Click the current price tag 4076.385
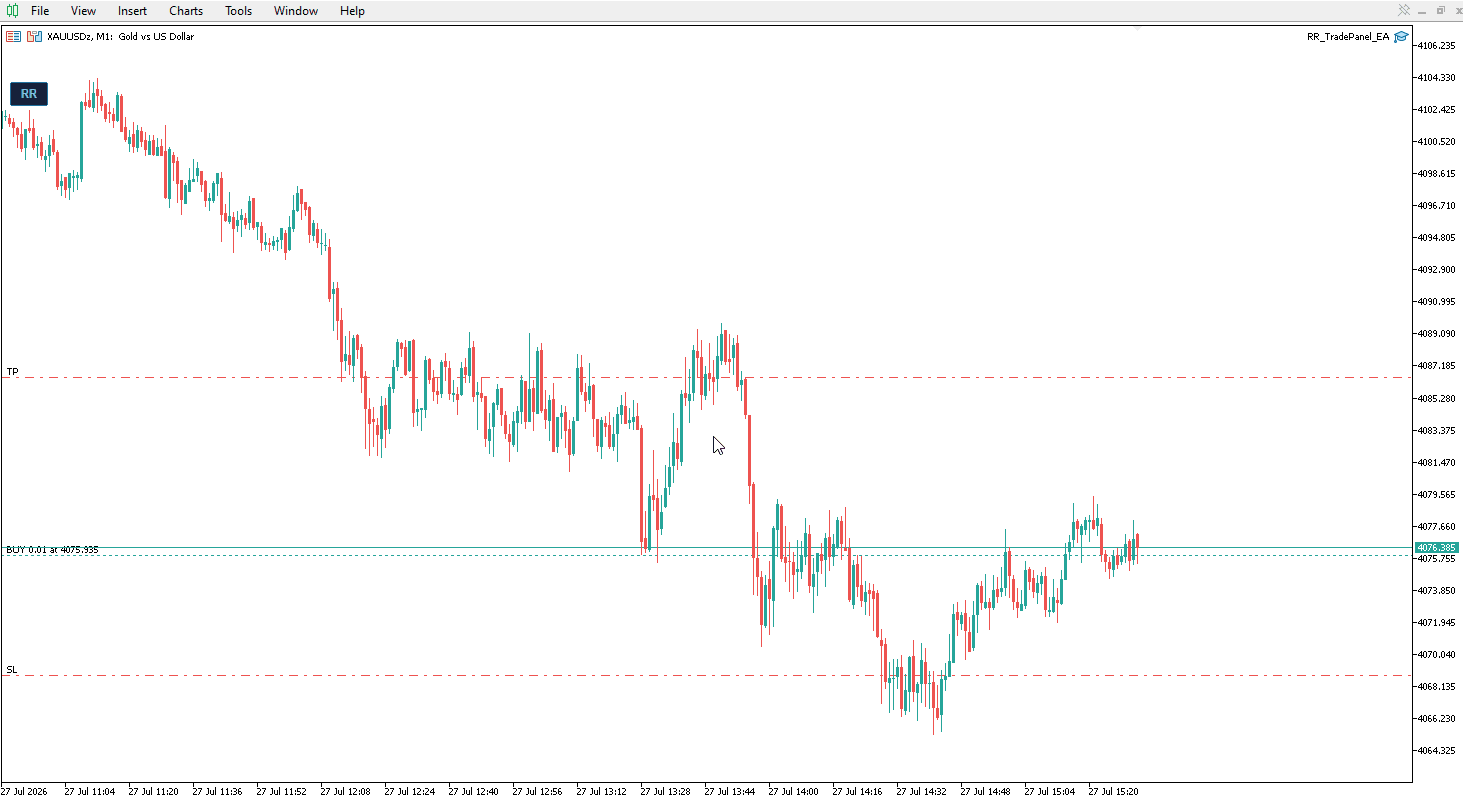 tap(1436, 548)
